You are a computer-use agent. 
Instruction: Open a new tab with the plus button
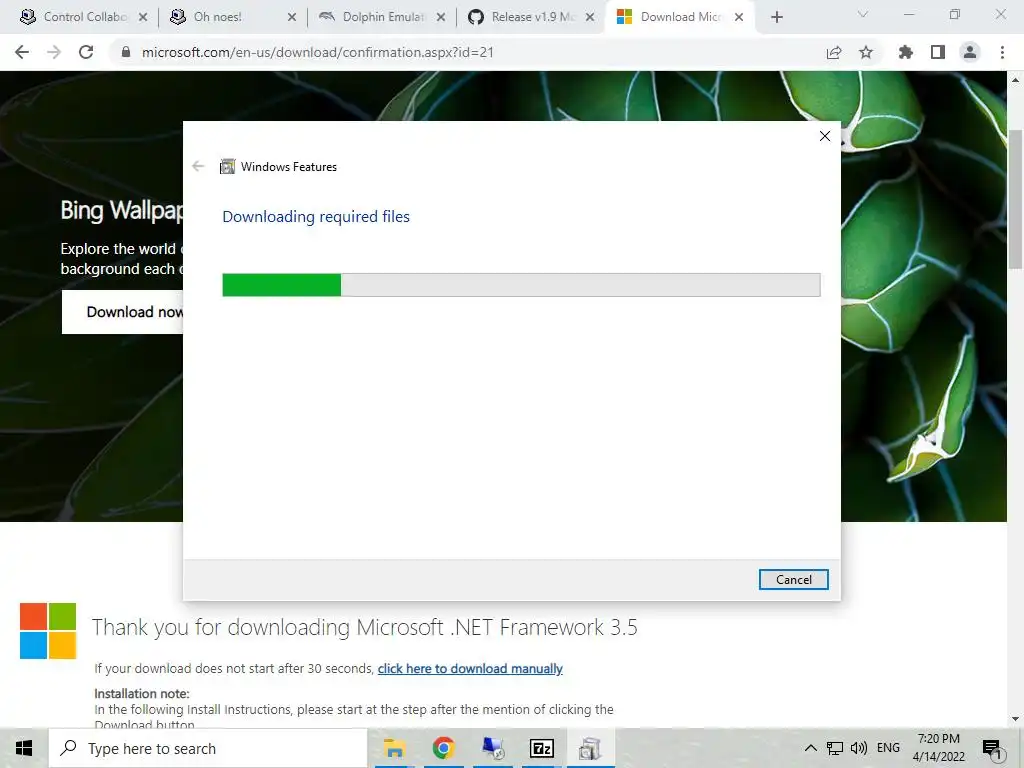776,17
